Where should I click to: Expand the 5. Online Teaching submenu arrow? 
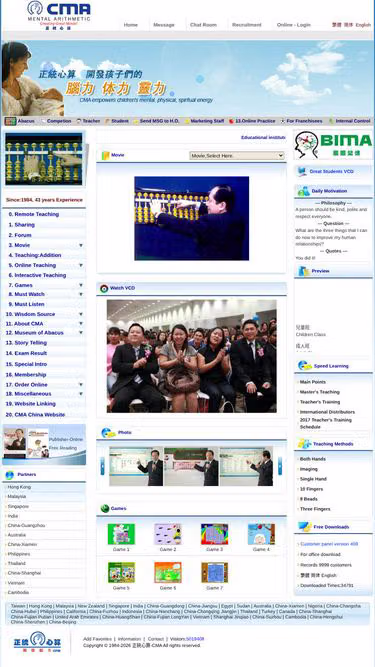[81, 265]
